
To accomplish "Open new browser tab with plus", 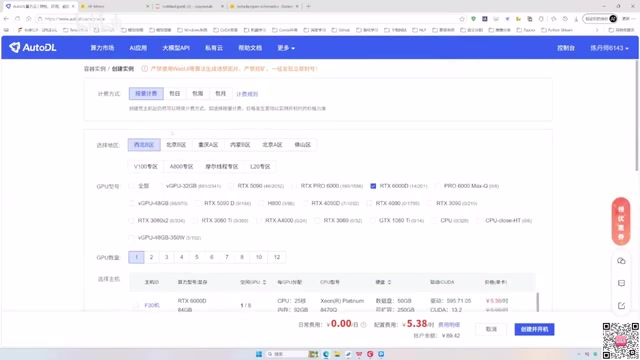I will point(308,6).
